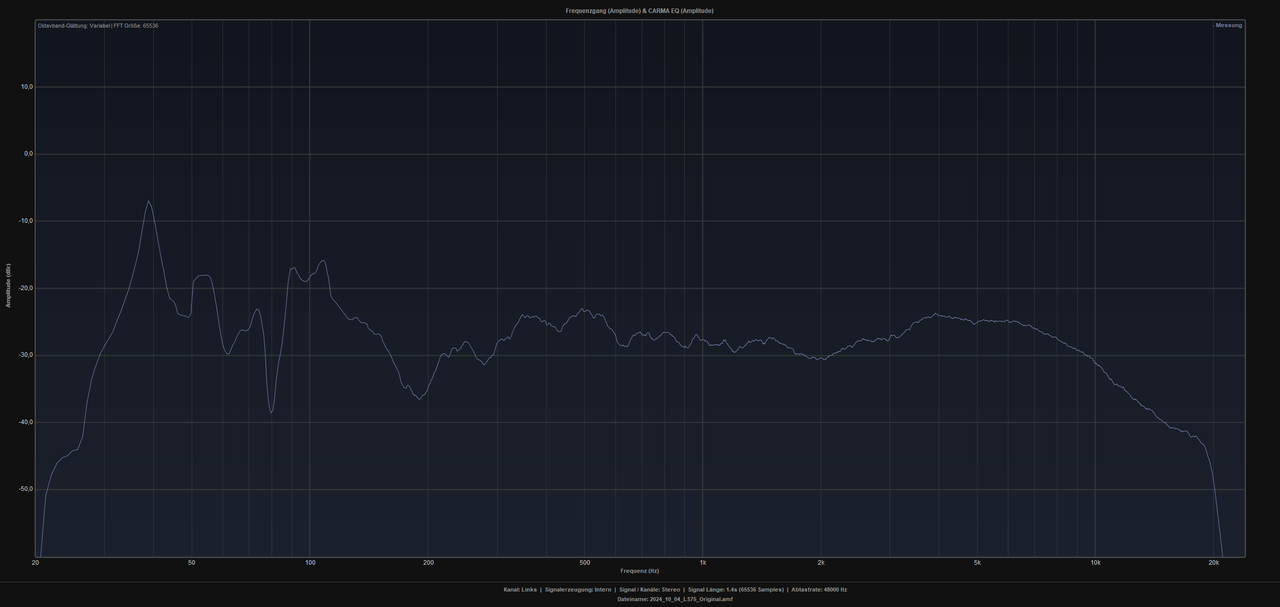The height and width of the screenshot is (607, 1280).
Task: Click the 'Messung' legend entry
Action: (1227, 25)
